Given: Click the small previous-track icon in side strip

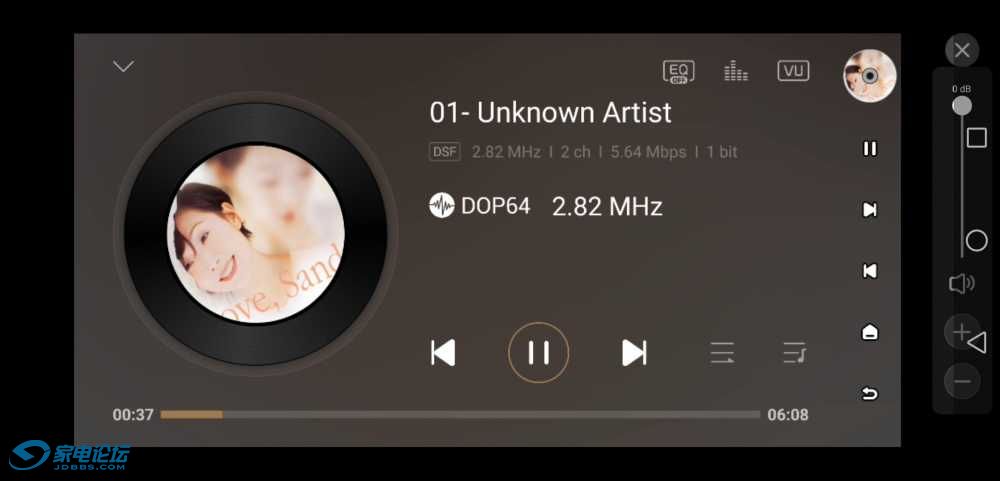Looking at the screenshot, I should pyautogui.click(x=870, y=271).
